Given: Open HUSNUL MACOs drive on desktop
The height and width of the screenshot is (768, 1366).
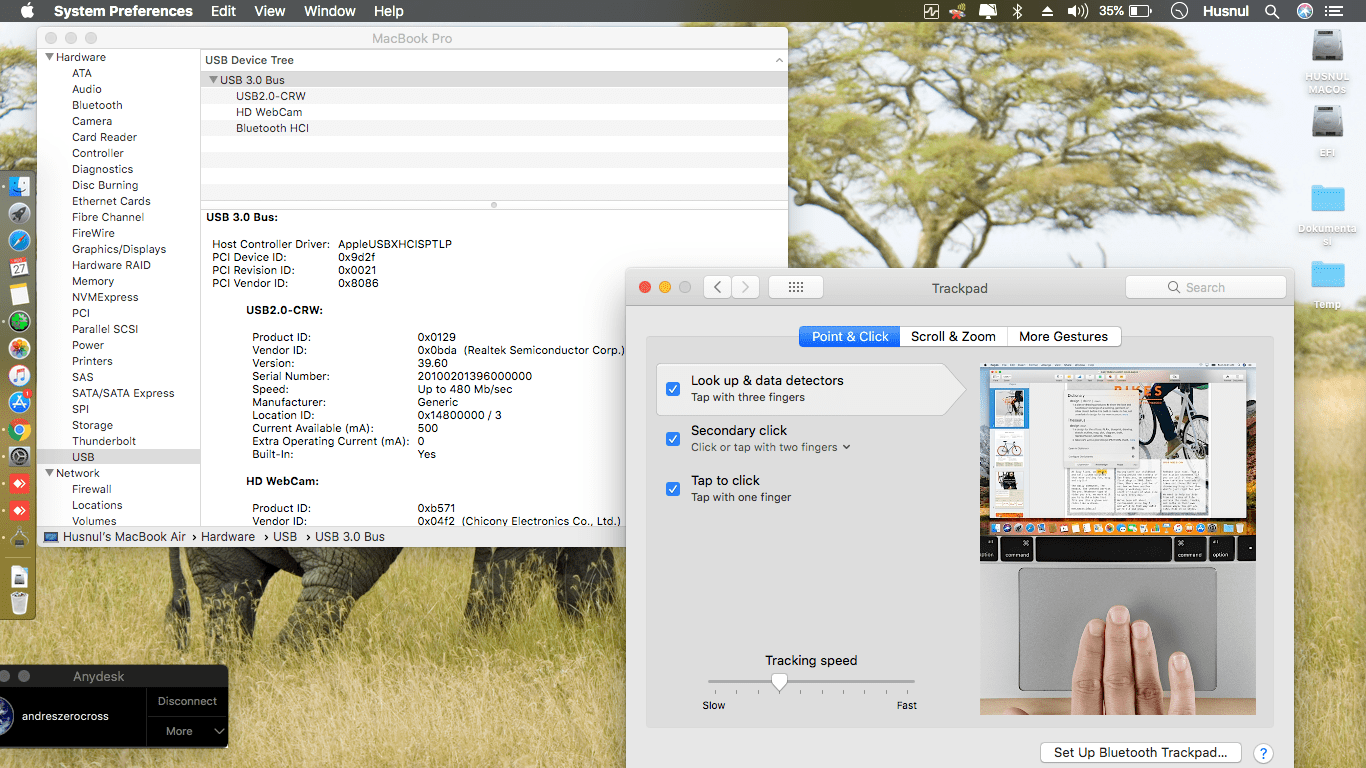Looking at the screenshot, I should point(1327,61).
